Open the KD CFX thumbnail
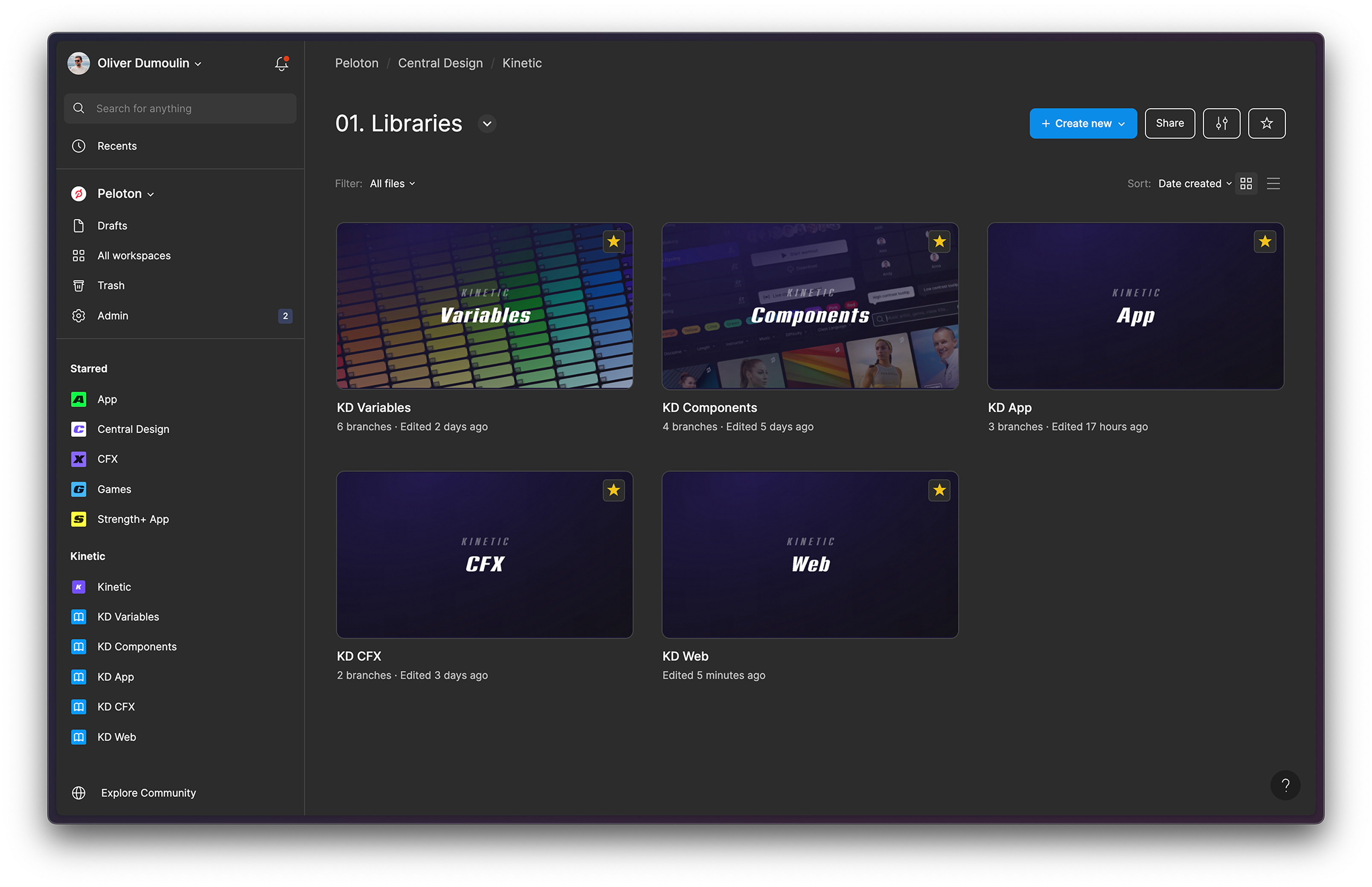Screen dimensions: 1372x887 tap(484, 555)
